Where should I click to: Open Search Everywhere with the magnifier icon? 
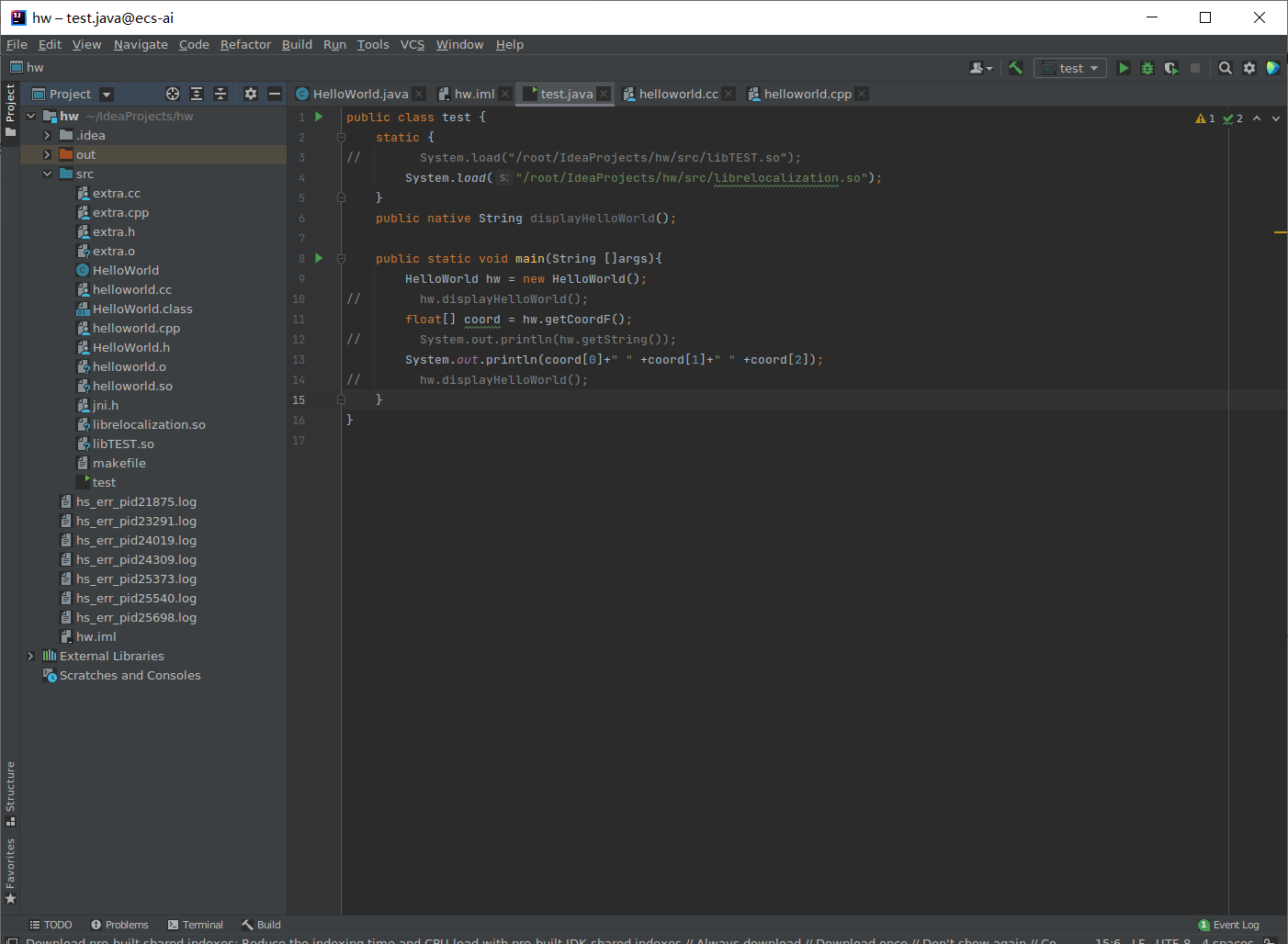click(1225, 68)
